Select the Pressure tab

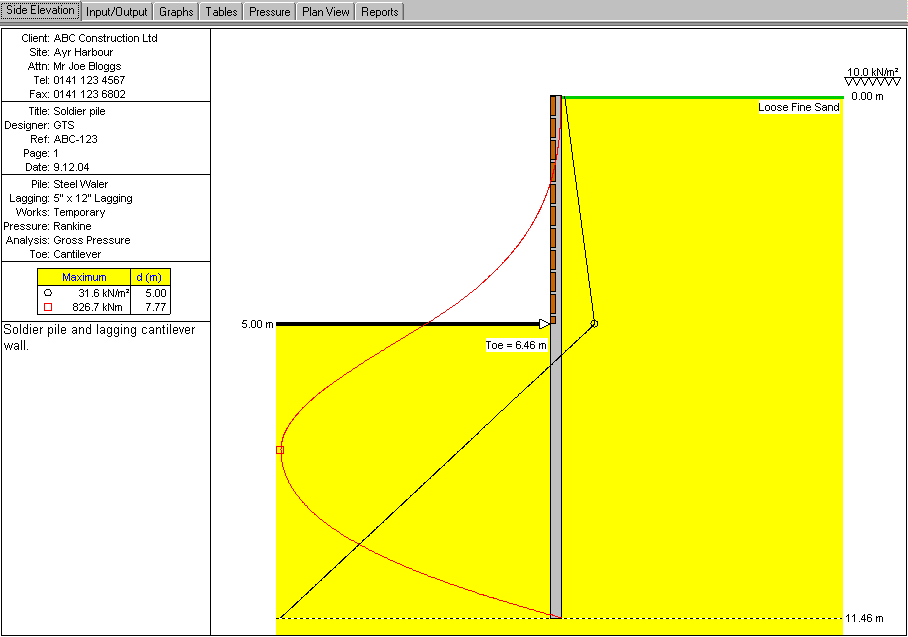[x=270, y=12]
